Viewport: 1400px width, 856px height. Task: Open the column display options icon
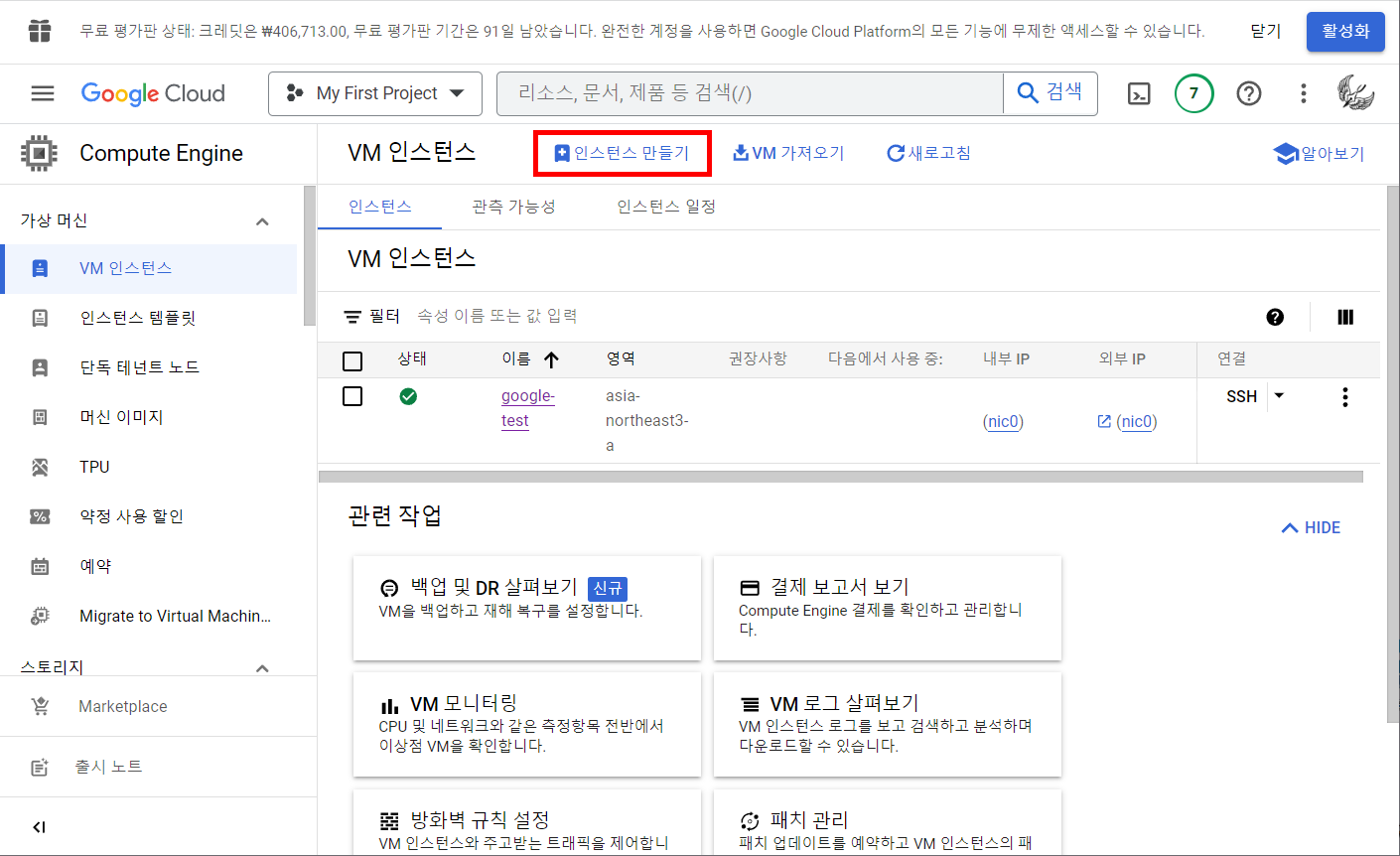click(1345, 317)
